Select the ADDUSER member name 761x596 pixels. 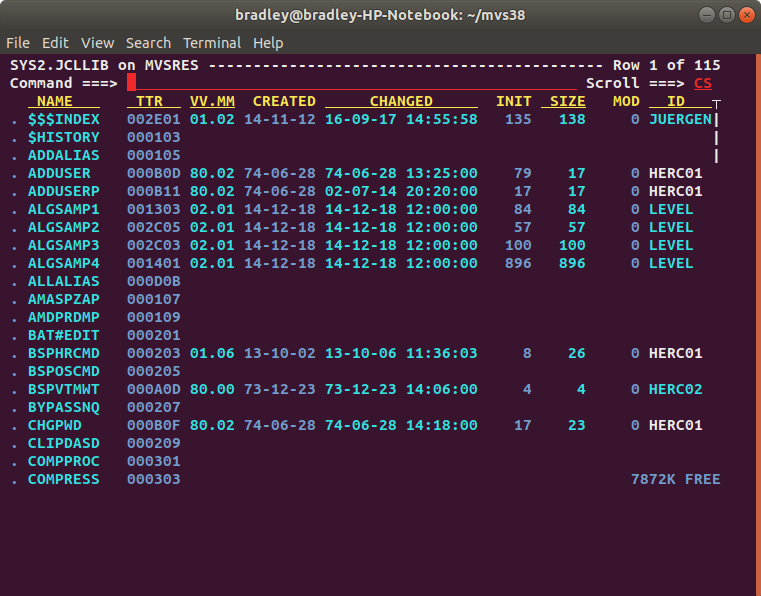pyautogui.click(x=59, y=173)
